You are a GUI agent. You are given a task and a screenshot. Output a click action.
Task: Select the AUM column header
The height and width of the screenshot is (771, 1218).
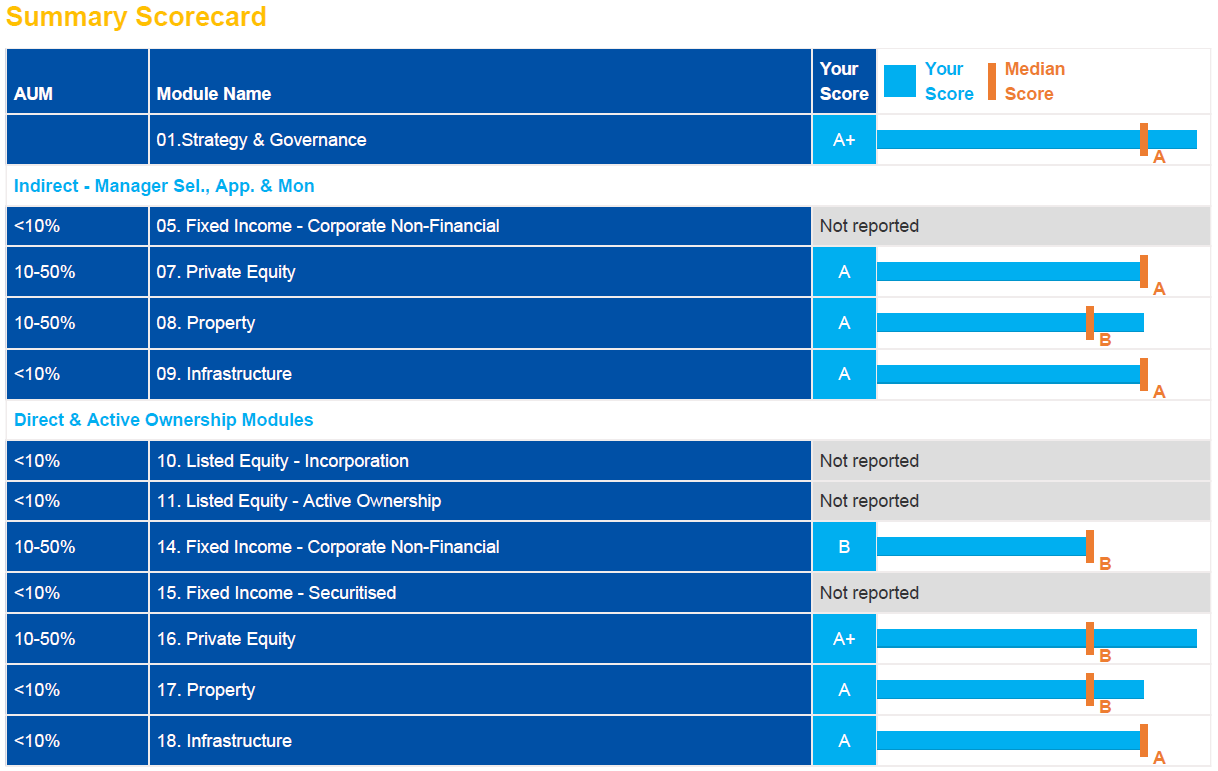pos(34,94)
